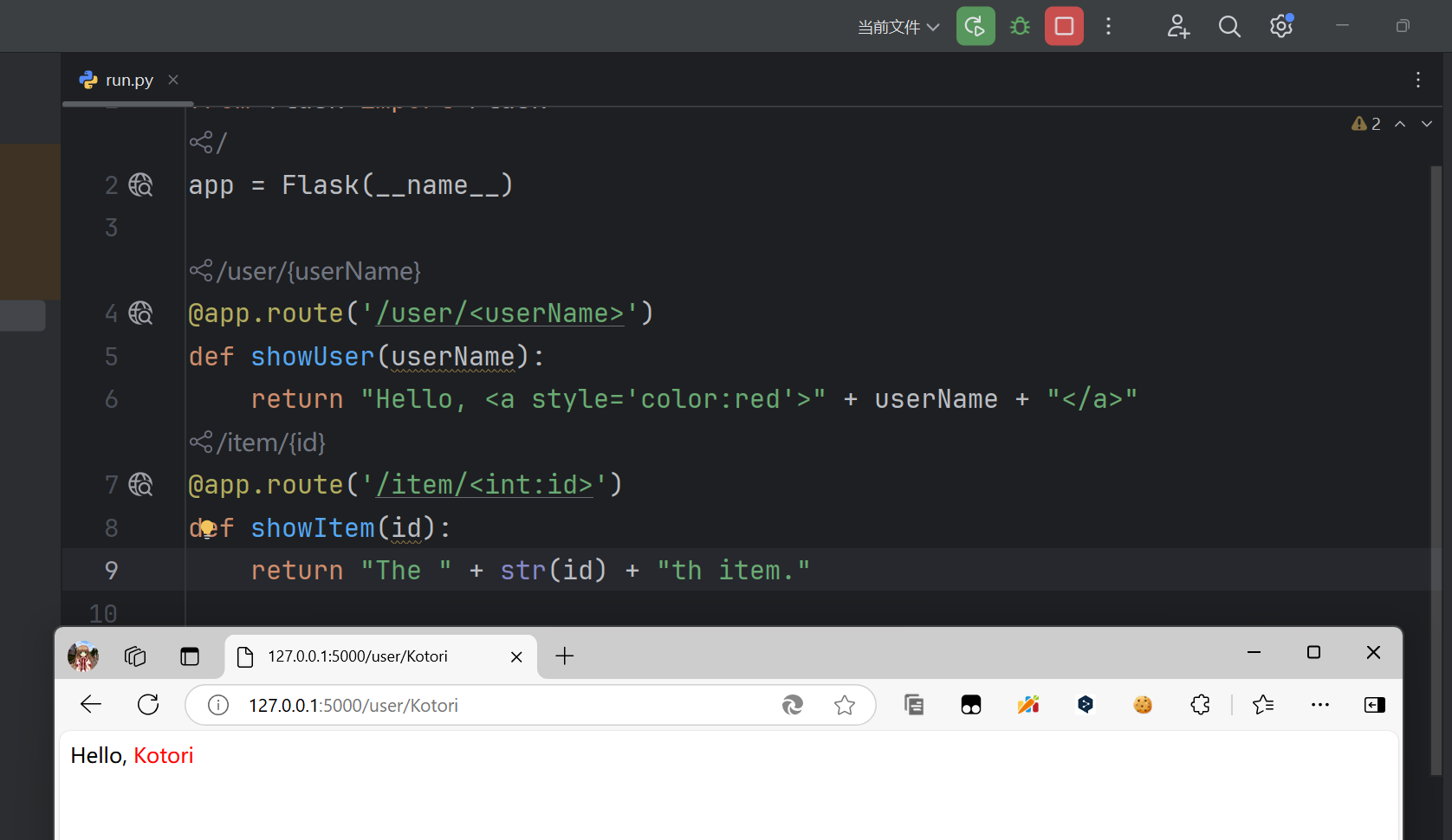Close the run.py editor tab
This screenshot has width=1452, height=840.
(173, 80)
